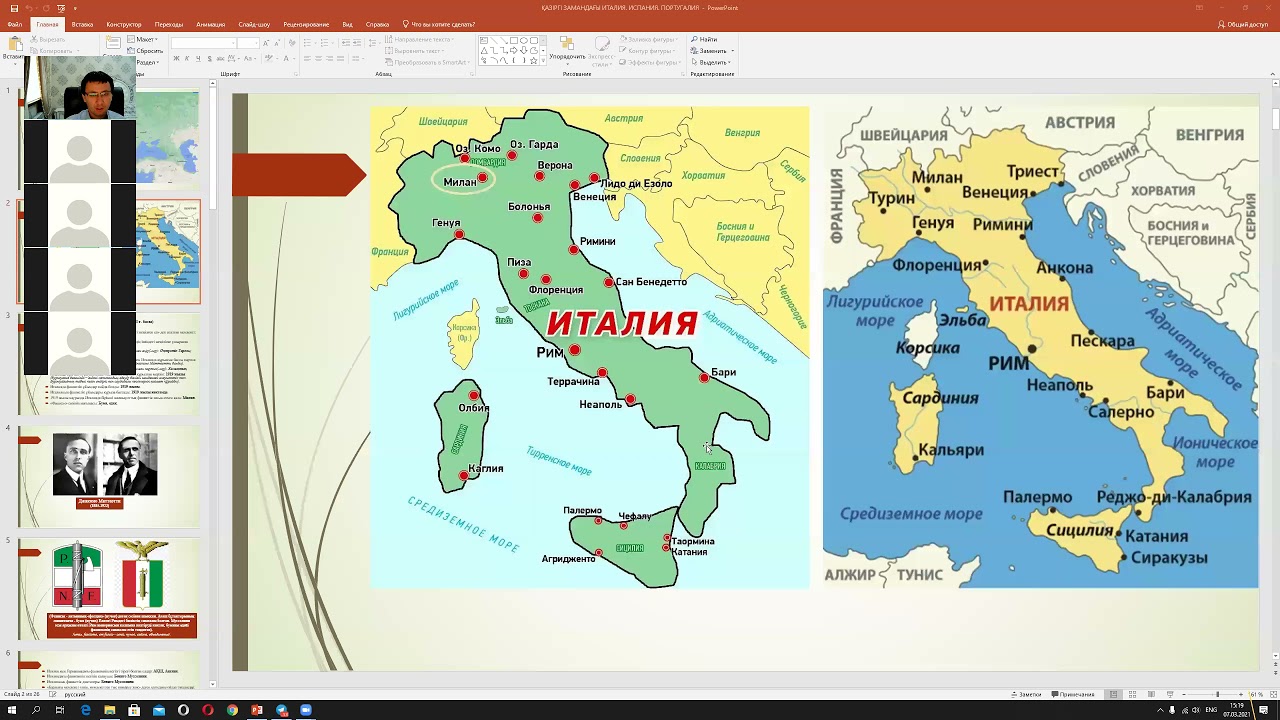Viewport: 1280px width, 720px height.
Task: Expand the shapes gallery with its More arrow
Action: point(543,61)
